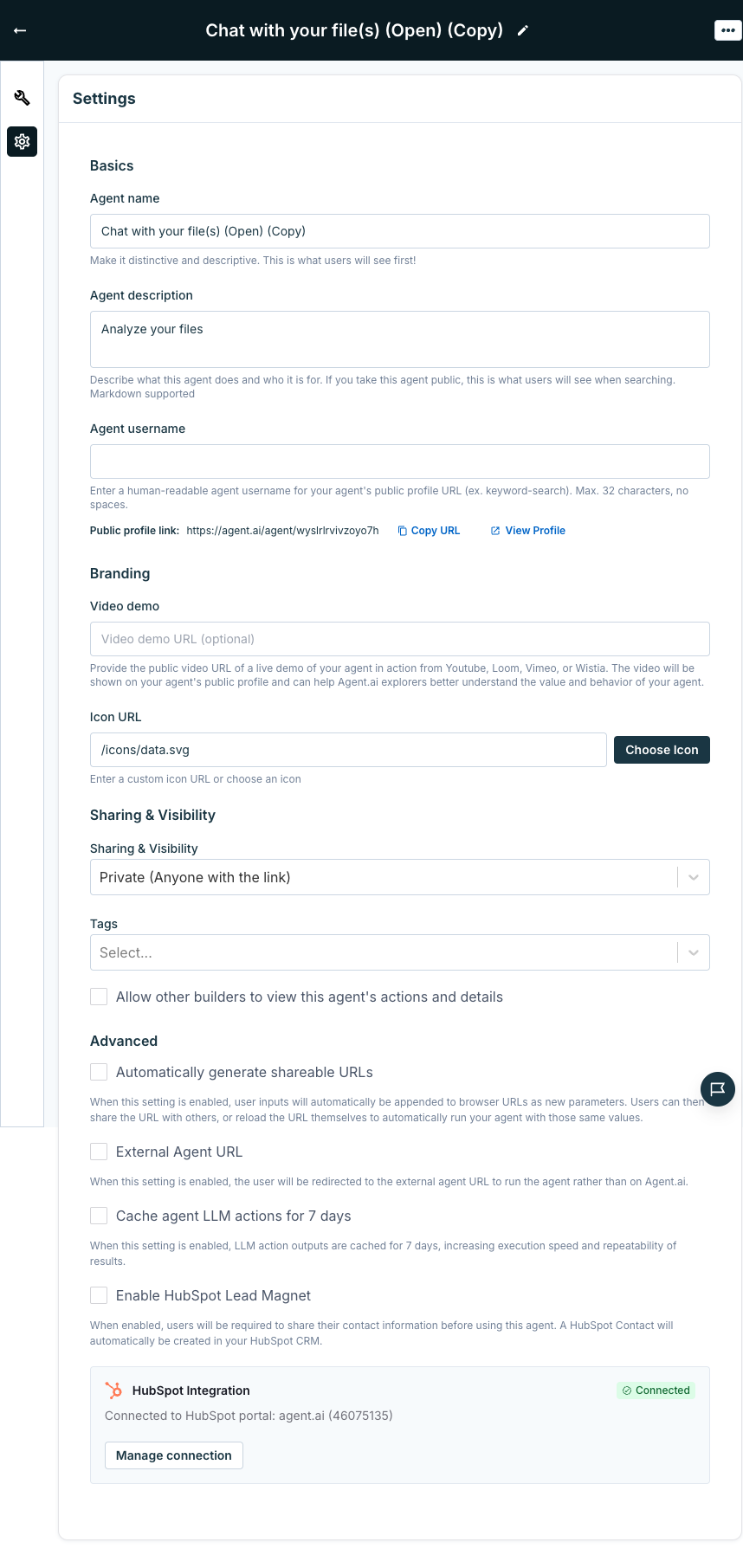The height and width of the screenshot is (1568, 743).
Task: Open the Sharing & Visibility dropdown
Action: [399, 876]
